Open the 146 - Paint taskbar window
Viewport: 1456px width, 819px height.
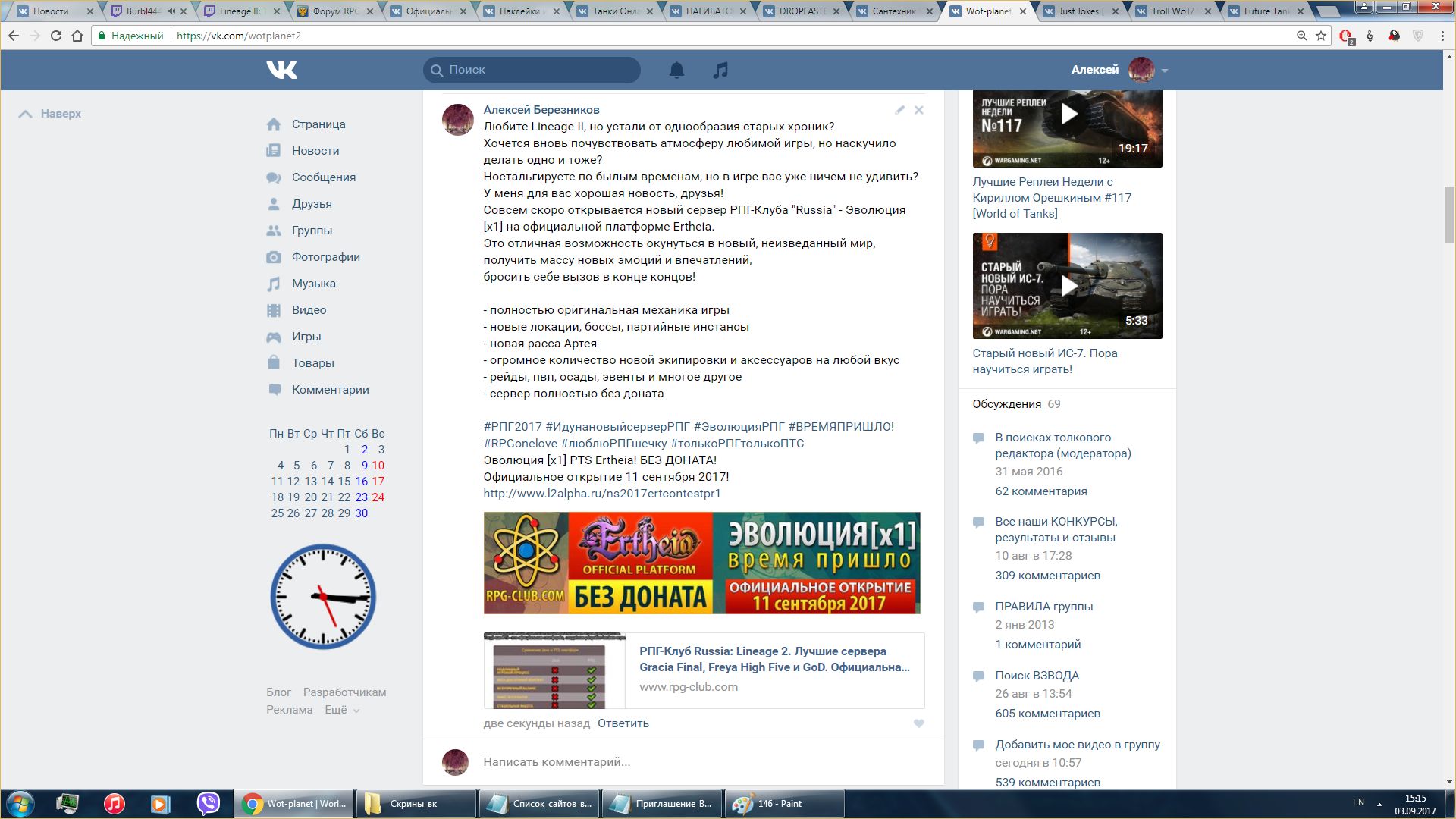click(784, 804)
